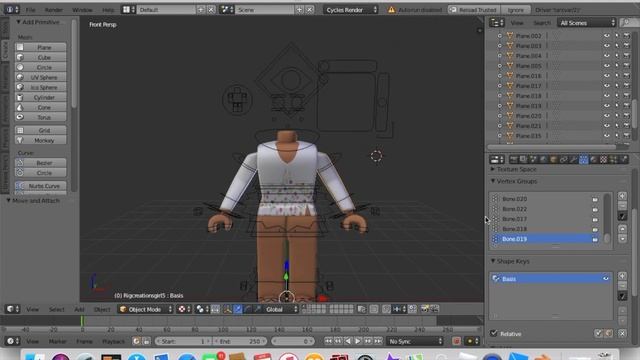Open the World properties tab icon

[x=544, y=160]
